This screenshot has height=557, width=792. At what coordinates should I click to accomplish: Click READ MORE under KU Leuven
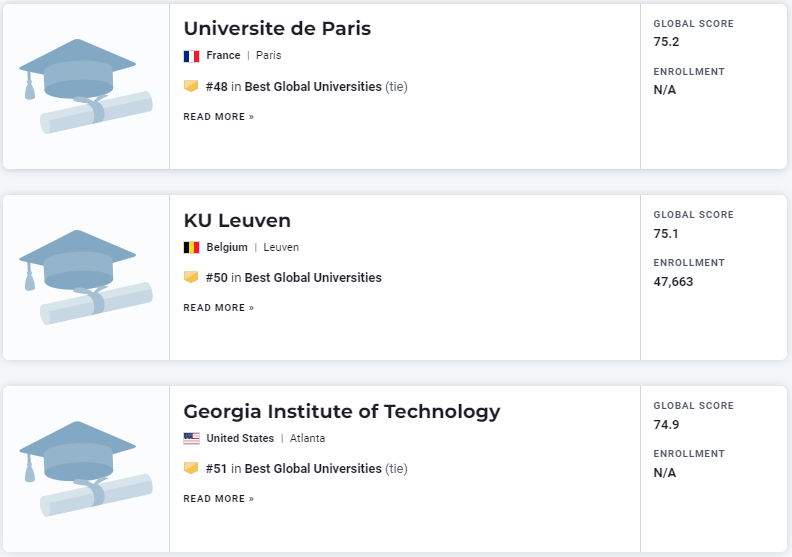[x=218, y=308]
